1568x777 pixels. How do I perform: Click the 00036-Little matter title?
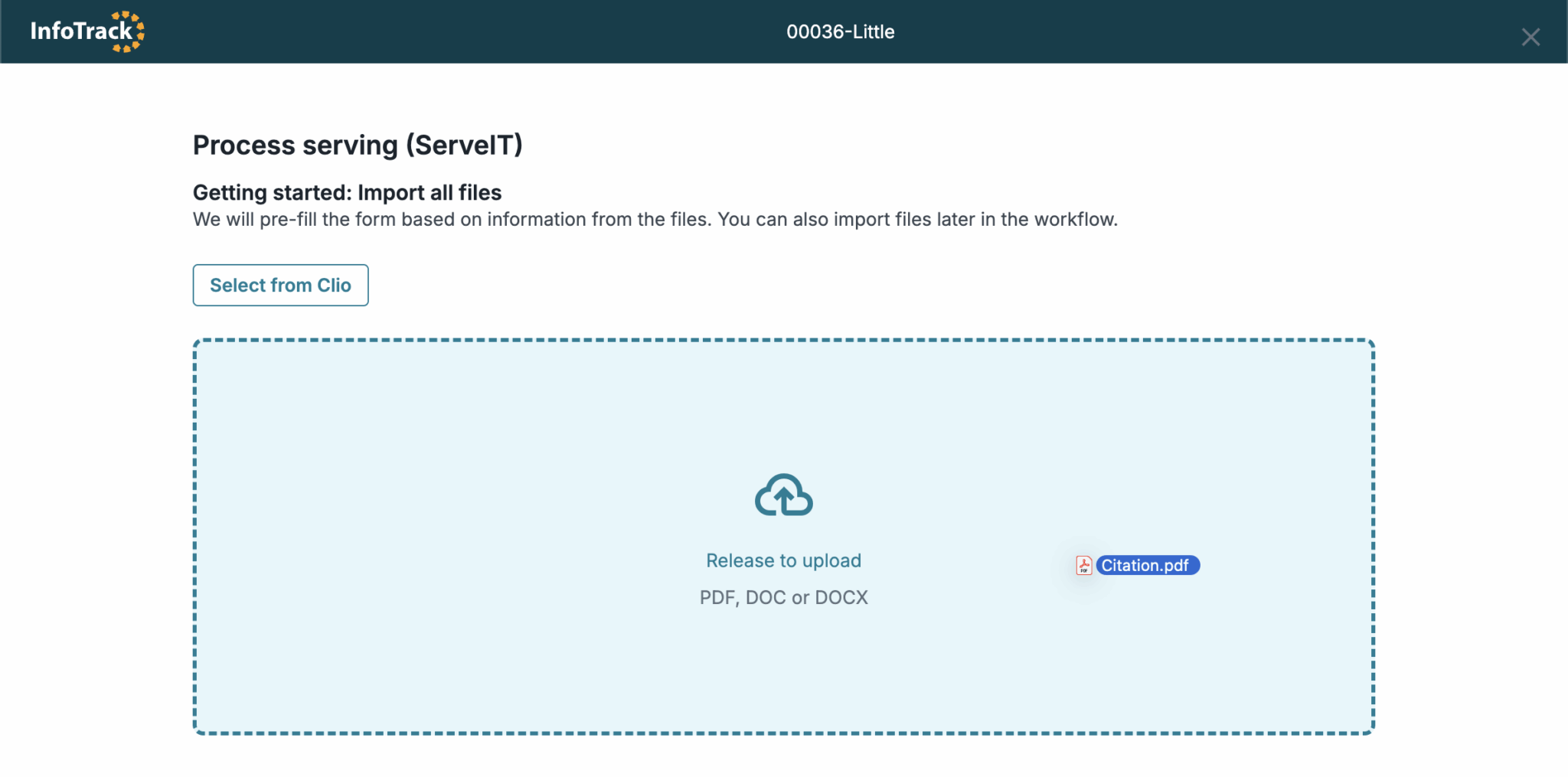840,31
